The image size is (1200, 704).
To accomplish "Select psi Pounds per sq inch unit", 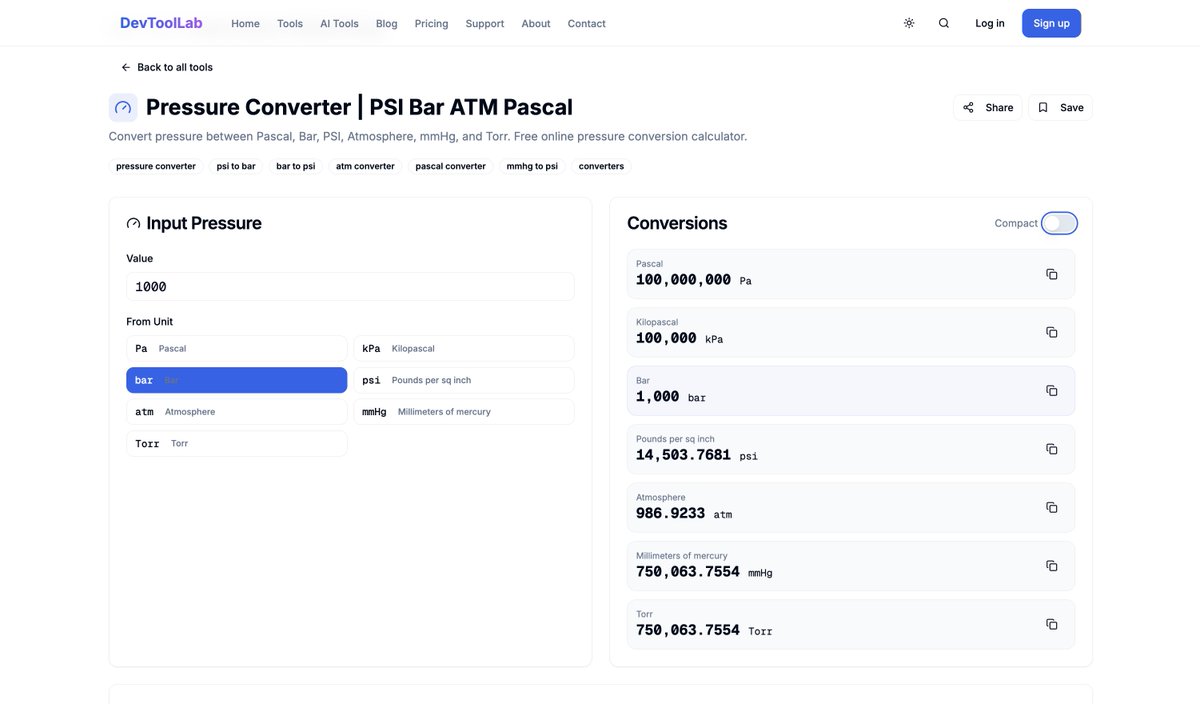I will [x=464, y=380].
